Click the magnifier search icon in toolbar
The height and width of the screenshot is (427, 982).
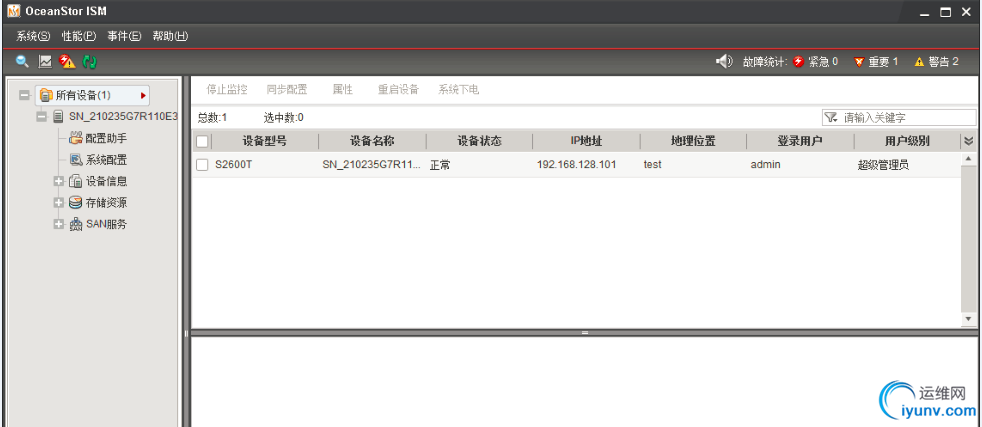pos(23,61)
